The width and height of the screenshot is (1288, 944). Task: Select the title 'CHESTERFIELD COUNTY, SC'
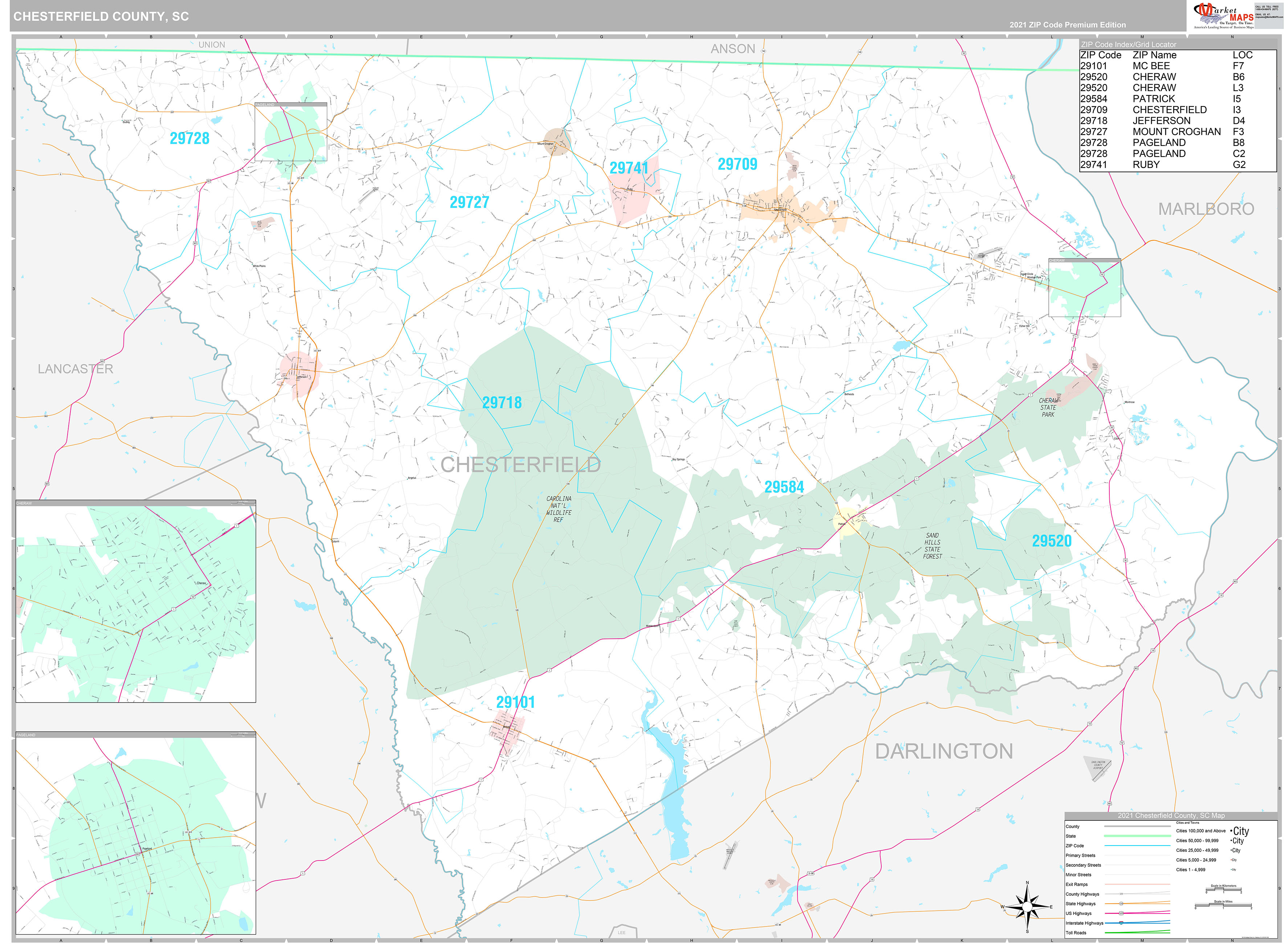pos(101,16)
